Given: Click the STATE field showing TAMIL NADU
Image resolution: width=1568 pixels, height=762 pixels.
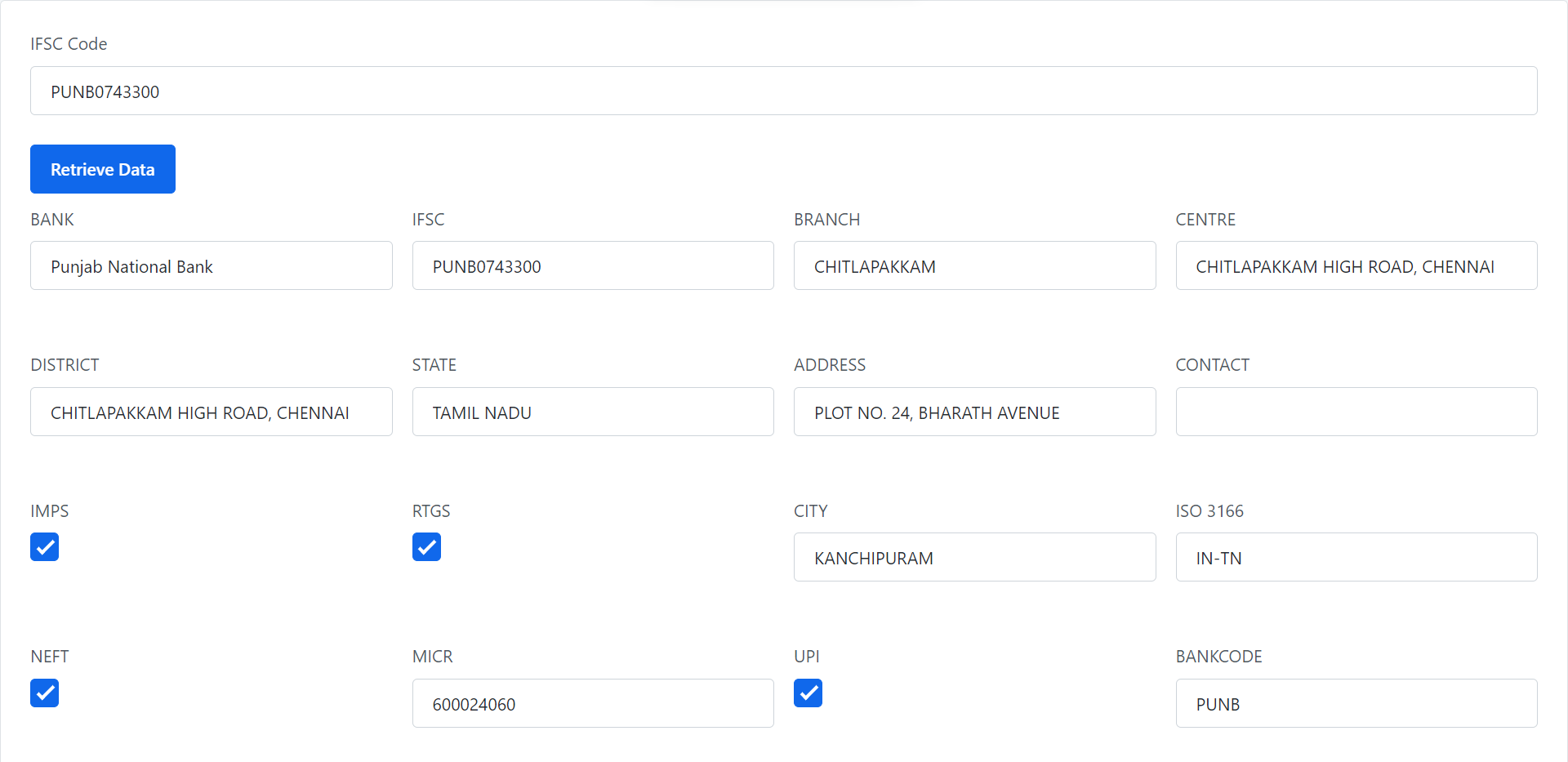Looking at the screenshot, I should coord(593,412).
